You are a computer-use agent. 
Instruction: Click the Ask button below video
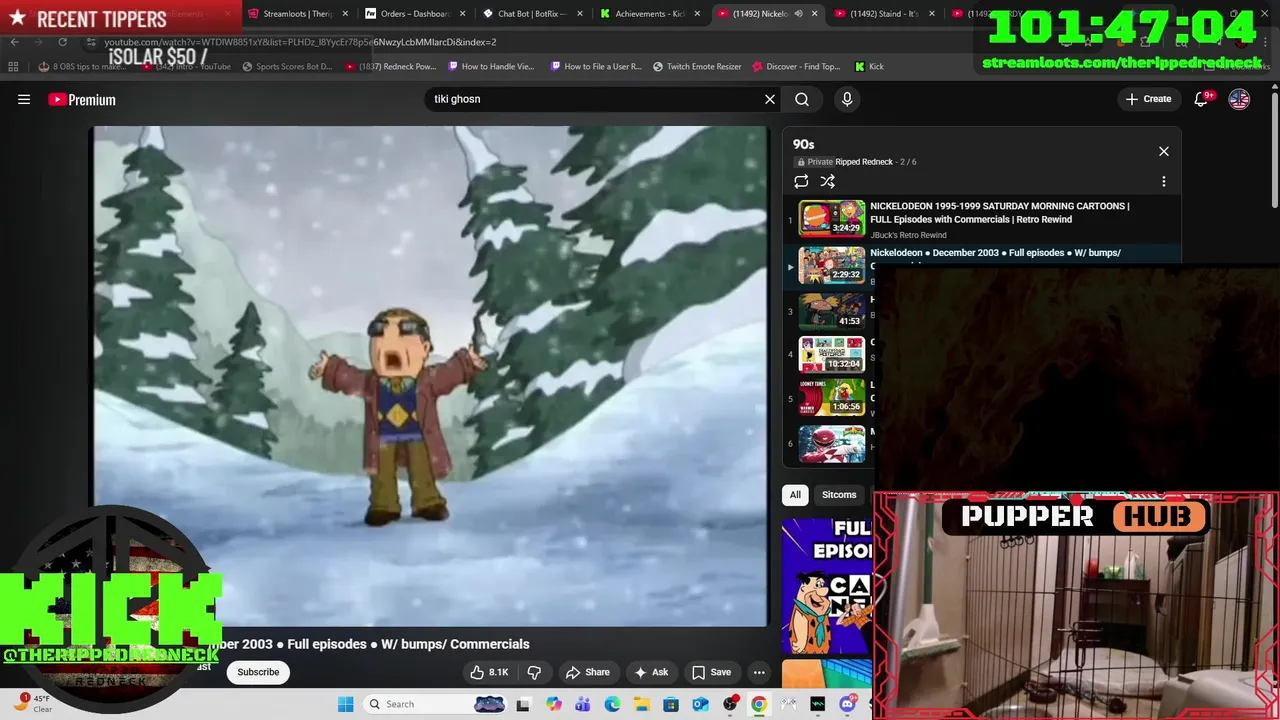coord(650,672)
